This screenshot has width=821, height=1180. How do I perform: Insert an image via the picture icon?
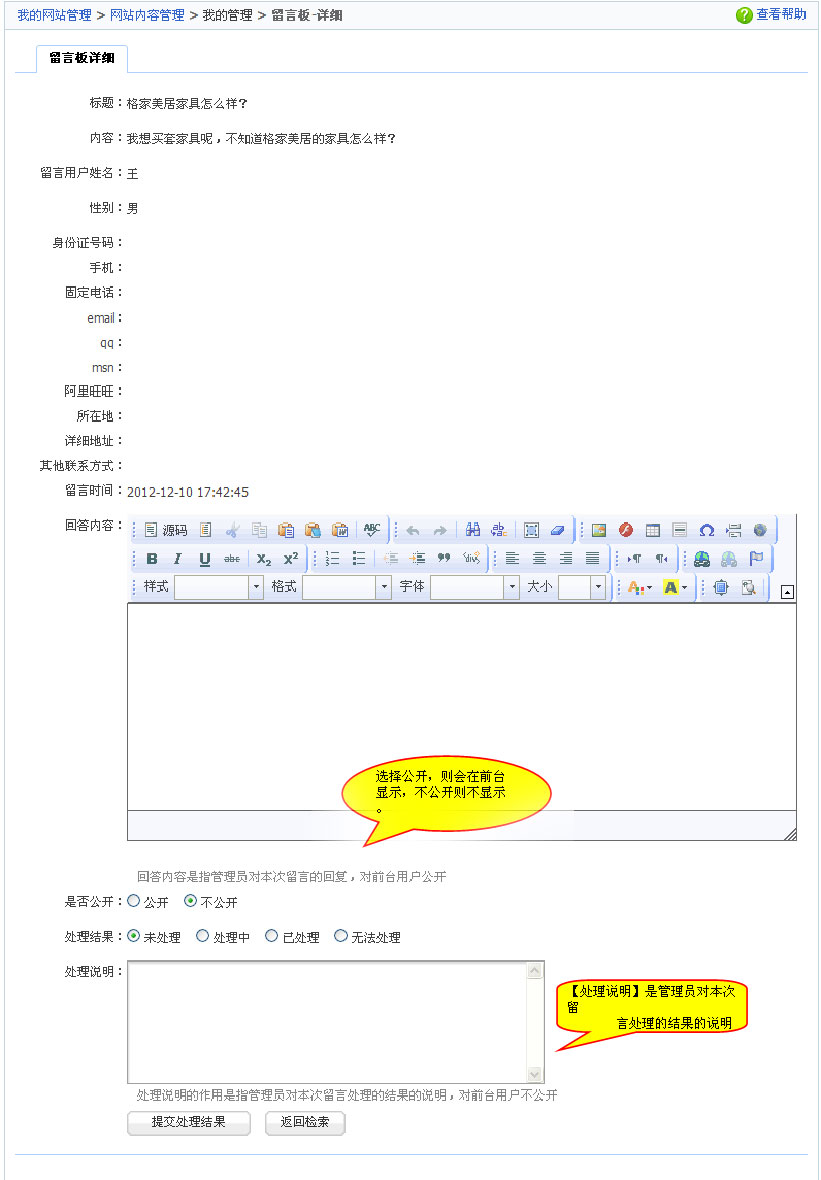pyautogui.click(x=599, y=530)
